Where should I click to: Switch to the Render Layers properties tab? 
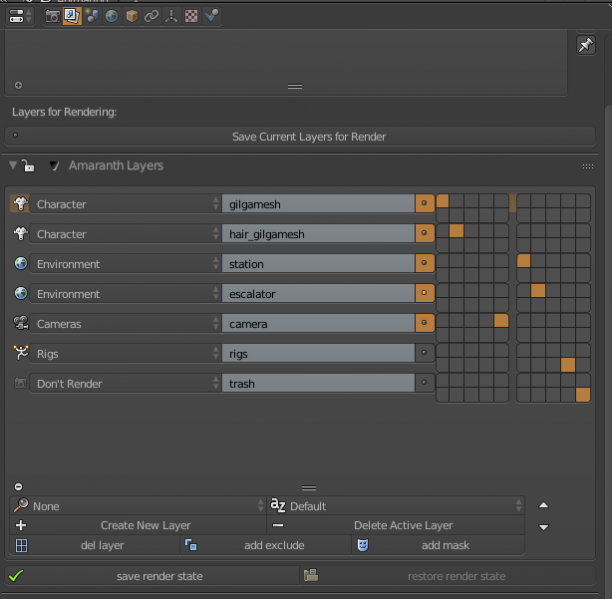pyautogui.click(x=72, y=16)
